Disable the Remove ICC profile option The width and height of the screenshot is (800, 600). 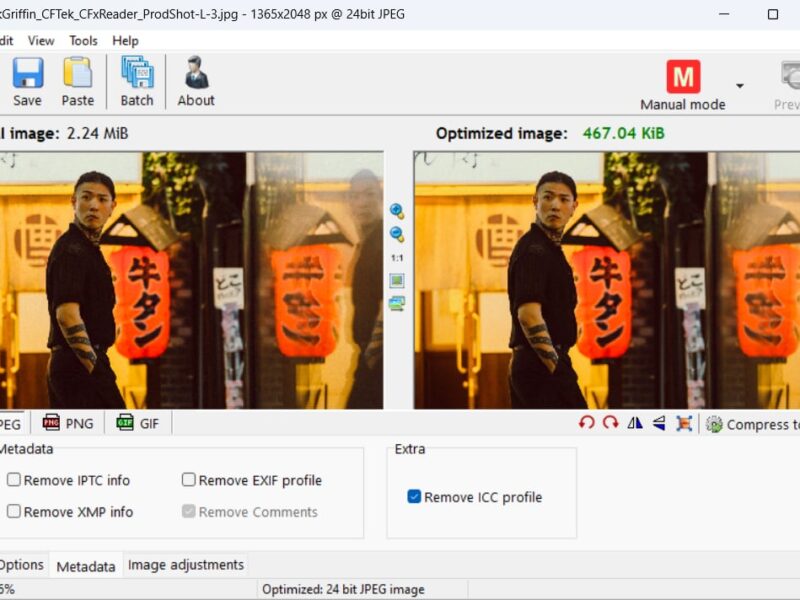[x=413, y=497]
